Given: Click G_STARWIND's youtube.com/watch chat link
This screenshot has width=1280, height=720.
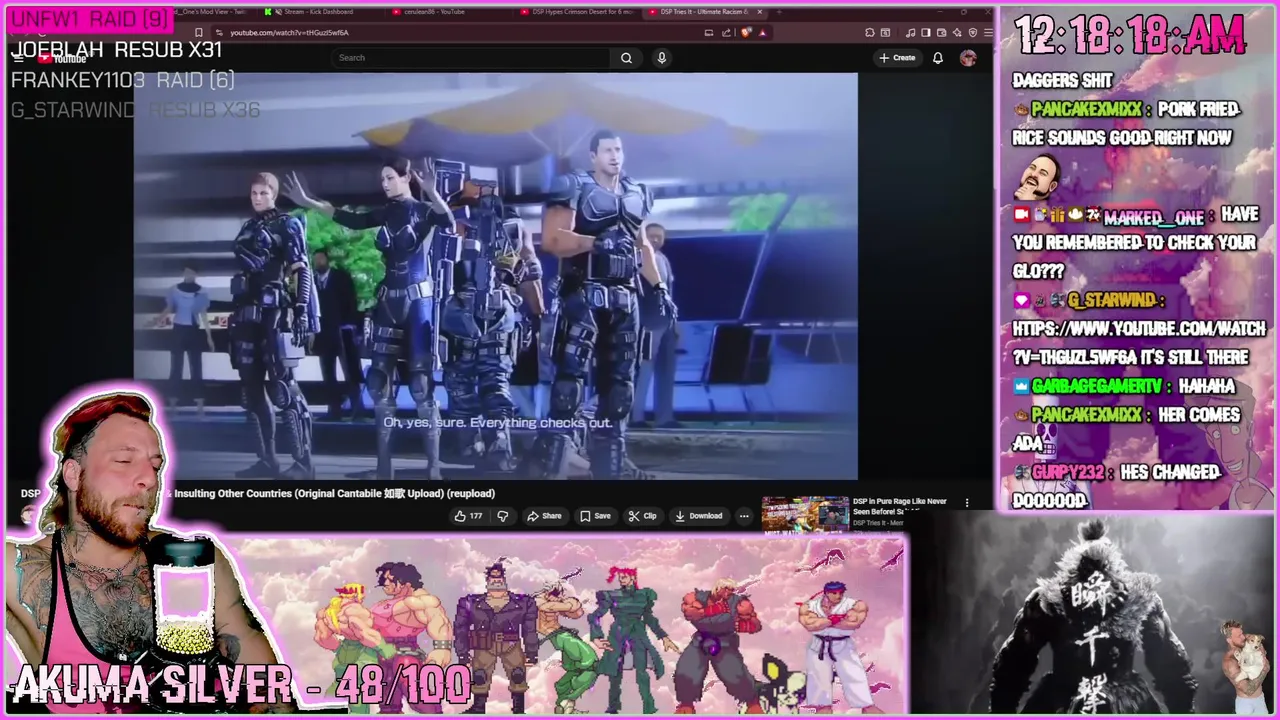Looking at the screenshot, I should click(1139, 343).
